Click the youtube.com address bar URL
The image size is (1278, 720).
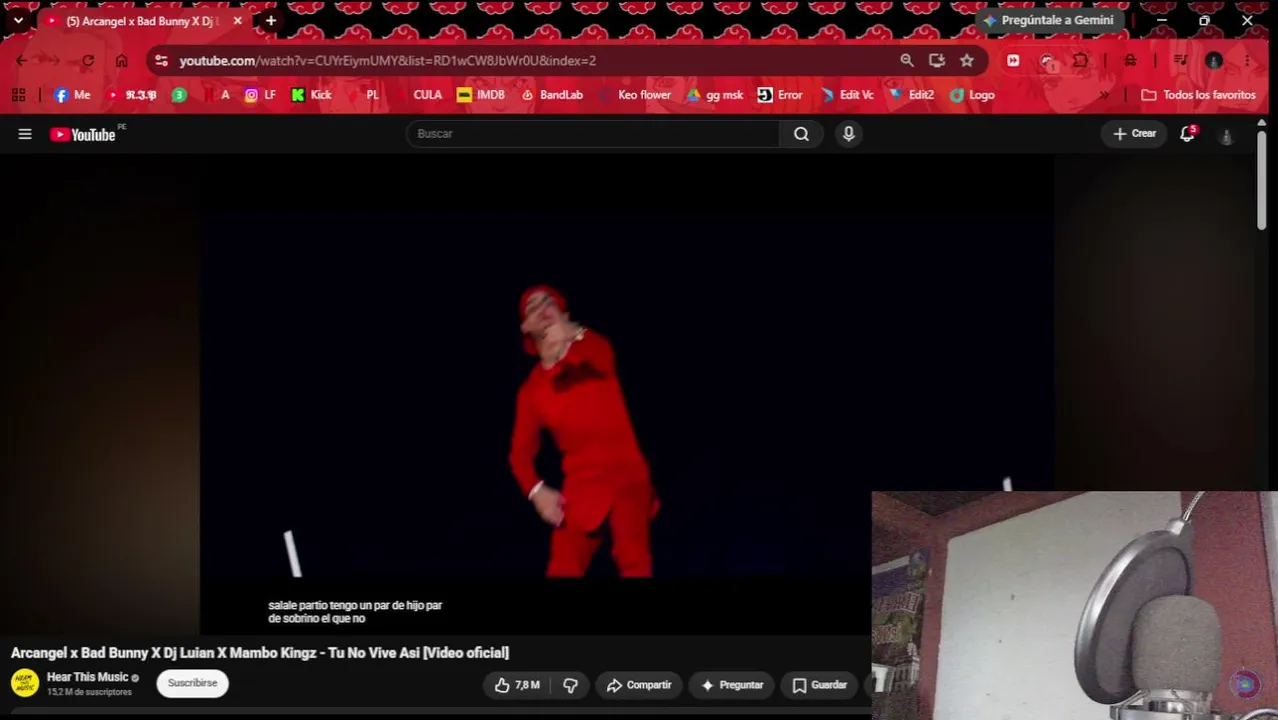[387, 61]
